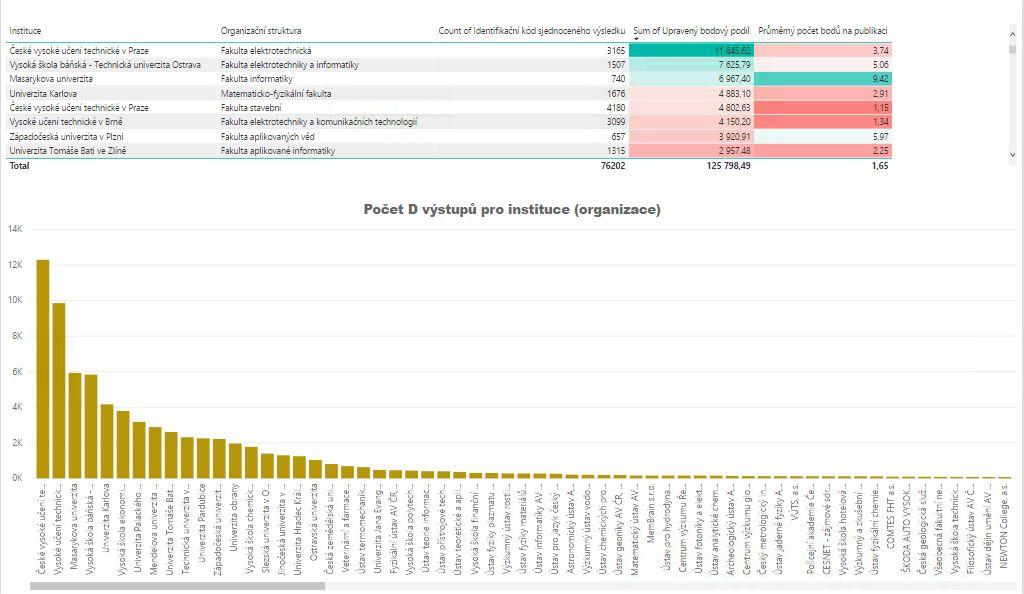The width and height of the screenshot is (1024, 594).
Task: Click Fakulta elektrotechniky a komunikačních technologií cell
Action: pyautogui.click(x=319, y=122)
